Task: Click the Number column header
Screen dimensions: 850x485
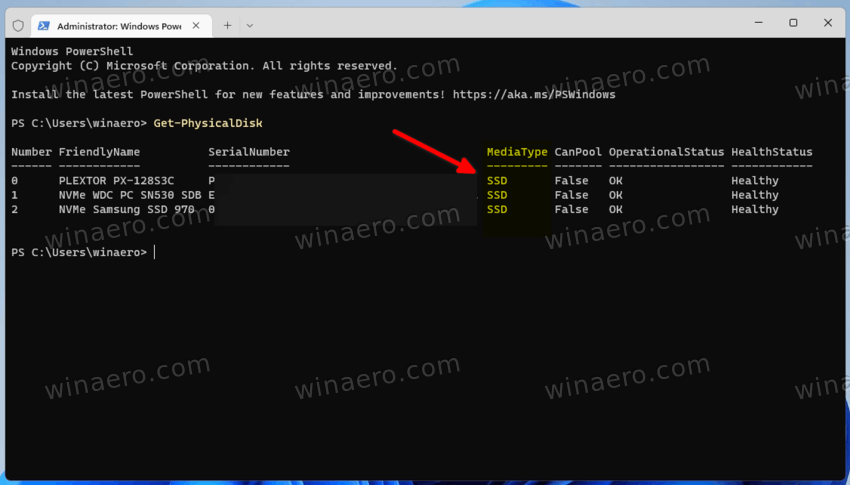Action: [x=31, y=152]
